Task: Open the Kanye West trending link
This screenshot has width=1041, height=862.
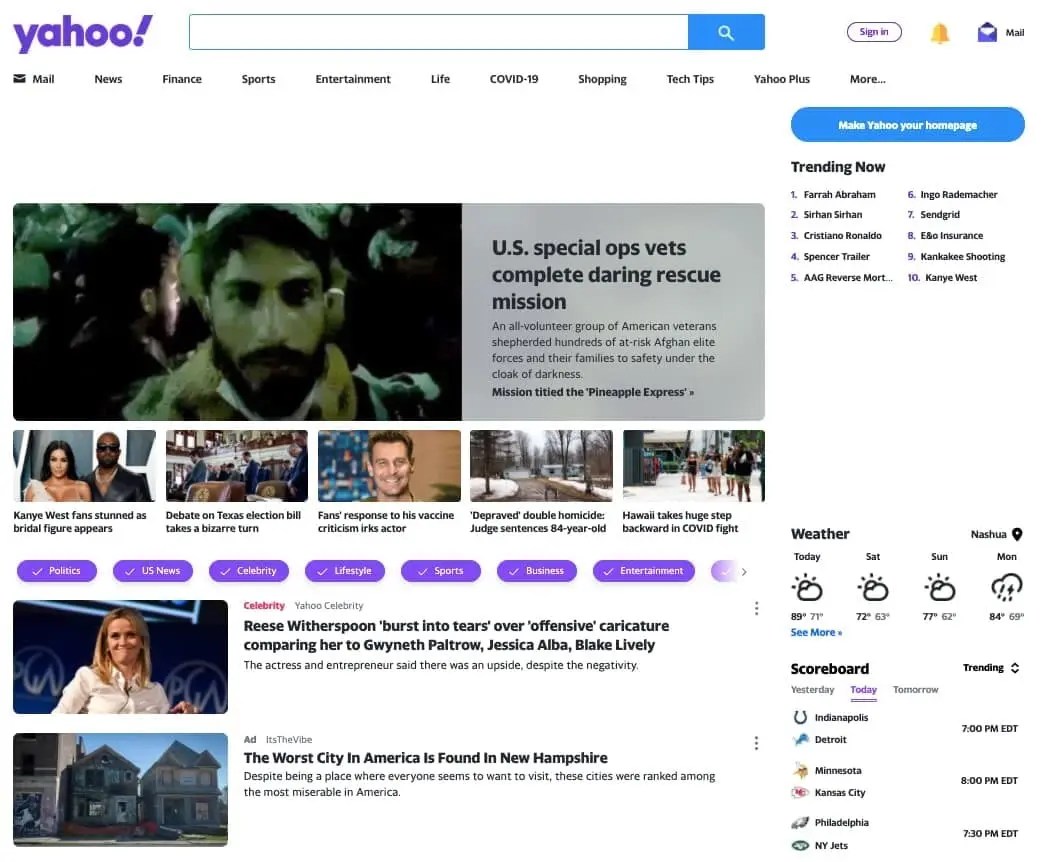Action: point(951,277)
